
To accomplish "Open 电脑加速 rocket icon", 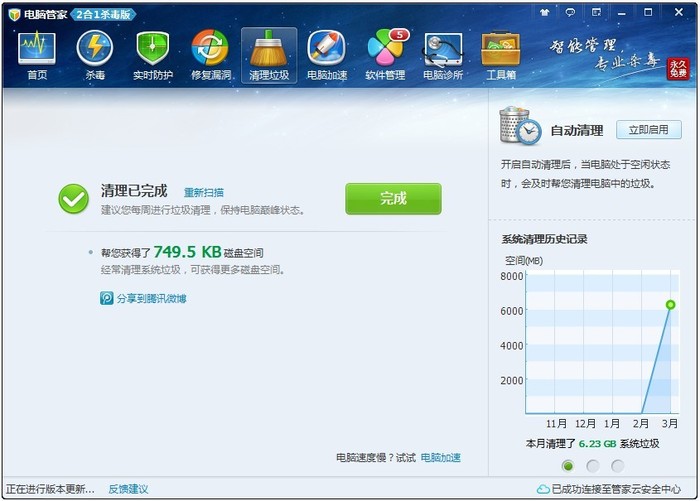I will click(x=327, y=54).
